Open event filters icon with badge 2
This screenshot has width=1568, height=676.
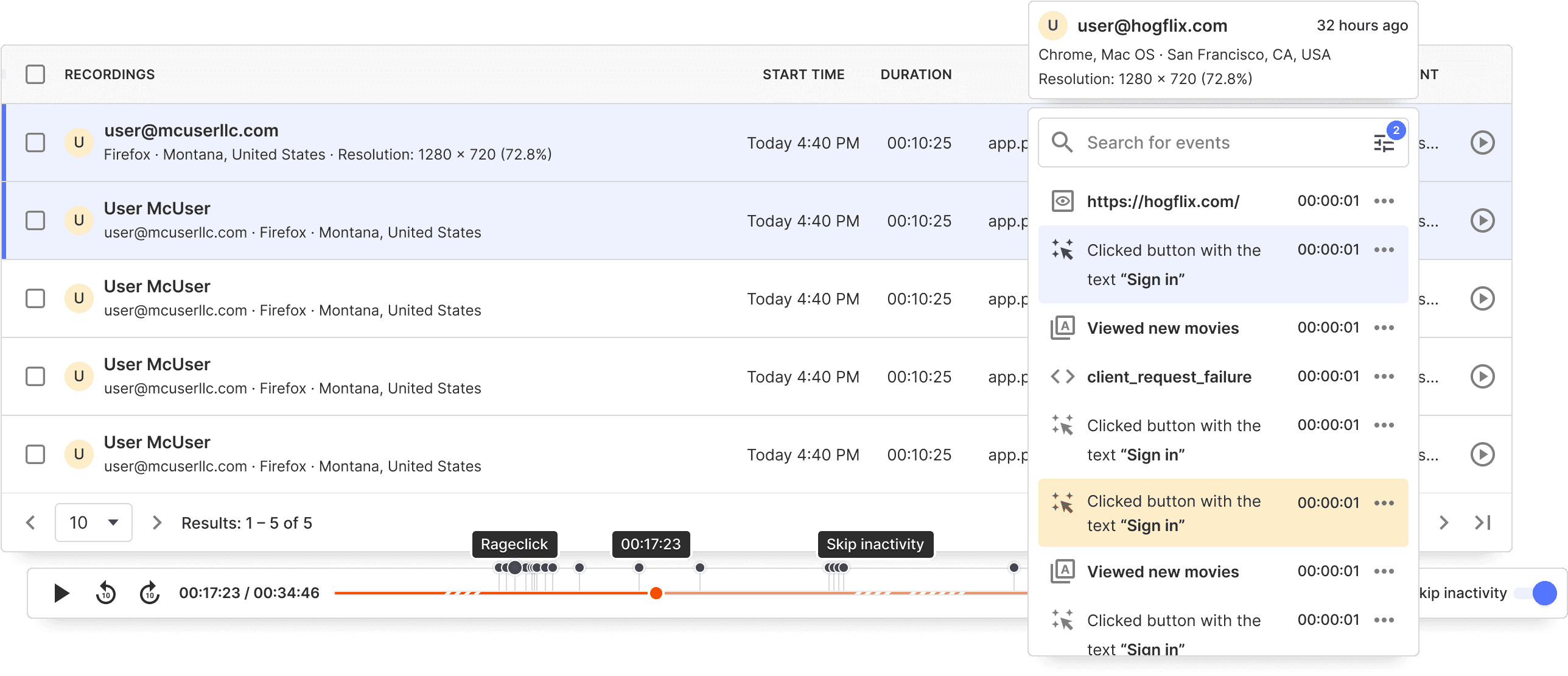pyautogui.click(x=1384, y=143)
